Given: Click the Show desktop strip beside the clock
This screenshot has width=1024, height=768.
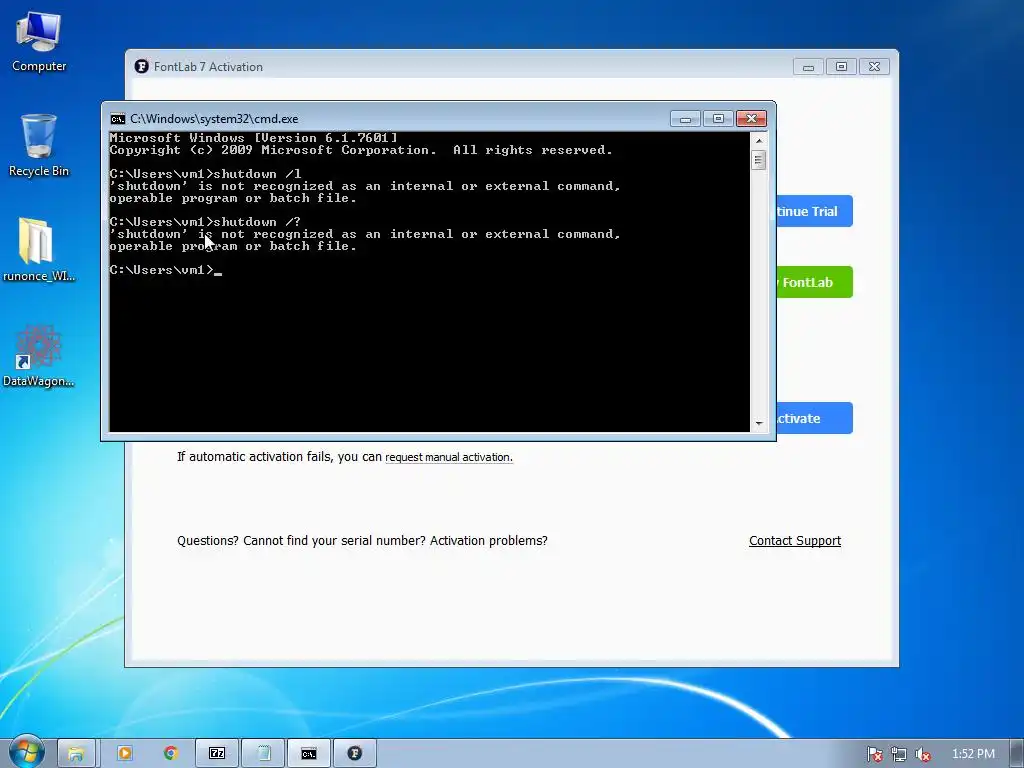Looking at the screenshot, I should click(x=1017, y=754).
